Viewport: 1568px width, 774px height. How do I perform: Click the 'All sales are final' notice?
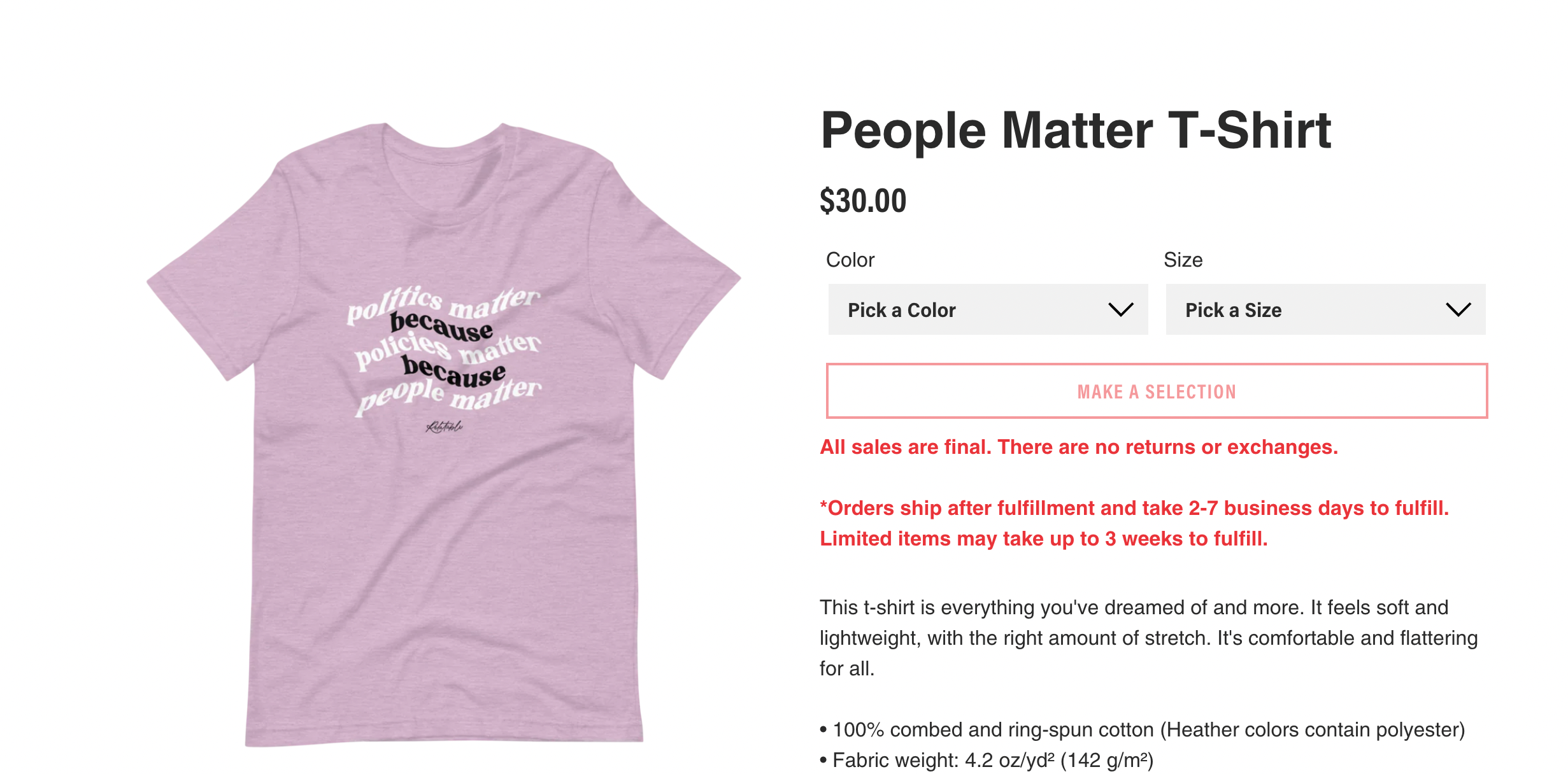tap(1079, 447)
